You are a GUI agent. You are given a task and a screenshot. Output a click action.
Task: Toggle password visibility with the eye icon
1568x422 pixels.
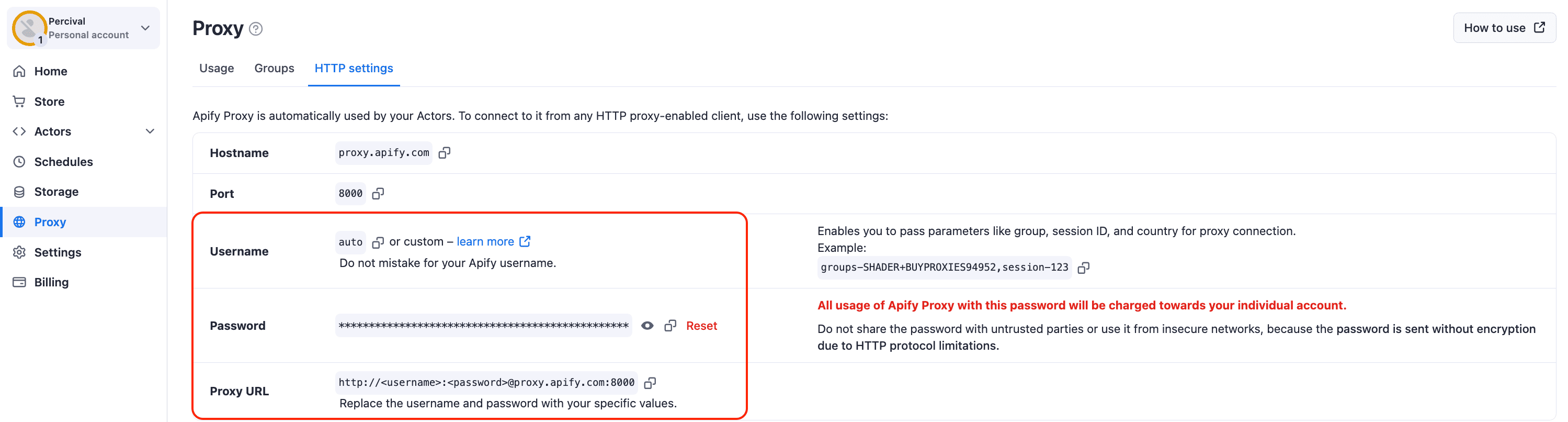[x=646, y=325]
